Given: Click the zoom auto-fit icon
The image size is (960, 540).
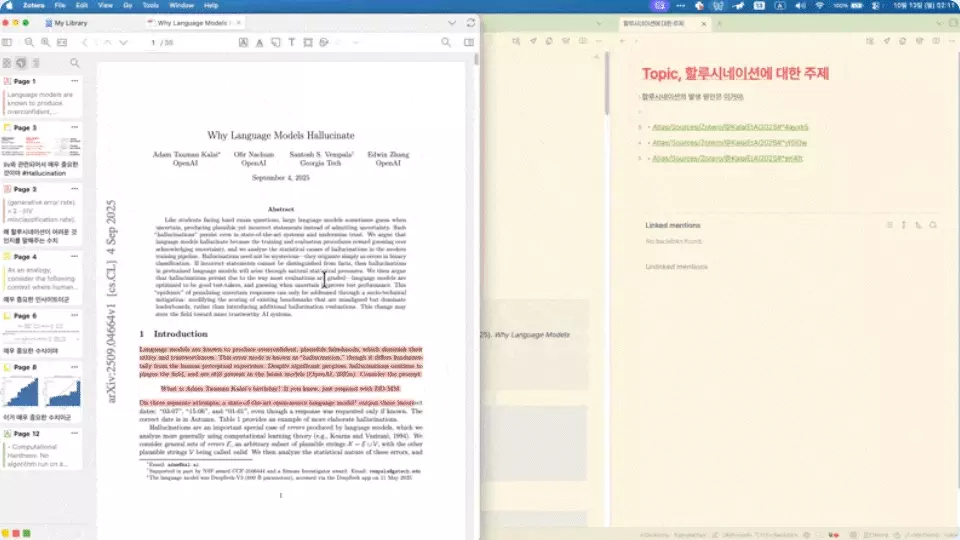Looking at the screenshot, I should click(x=62, y=42).
